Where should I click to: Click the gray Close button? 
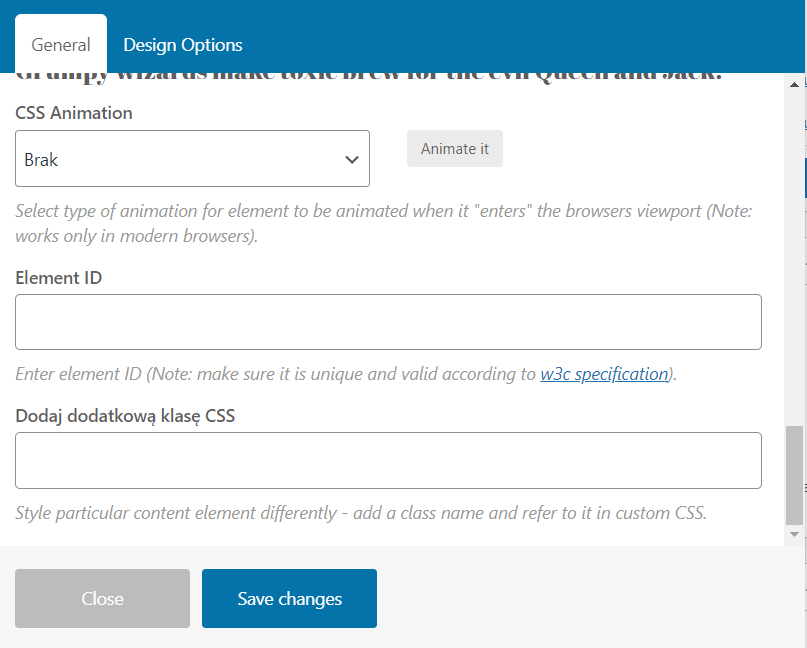pos(102,598)
